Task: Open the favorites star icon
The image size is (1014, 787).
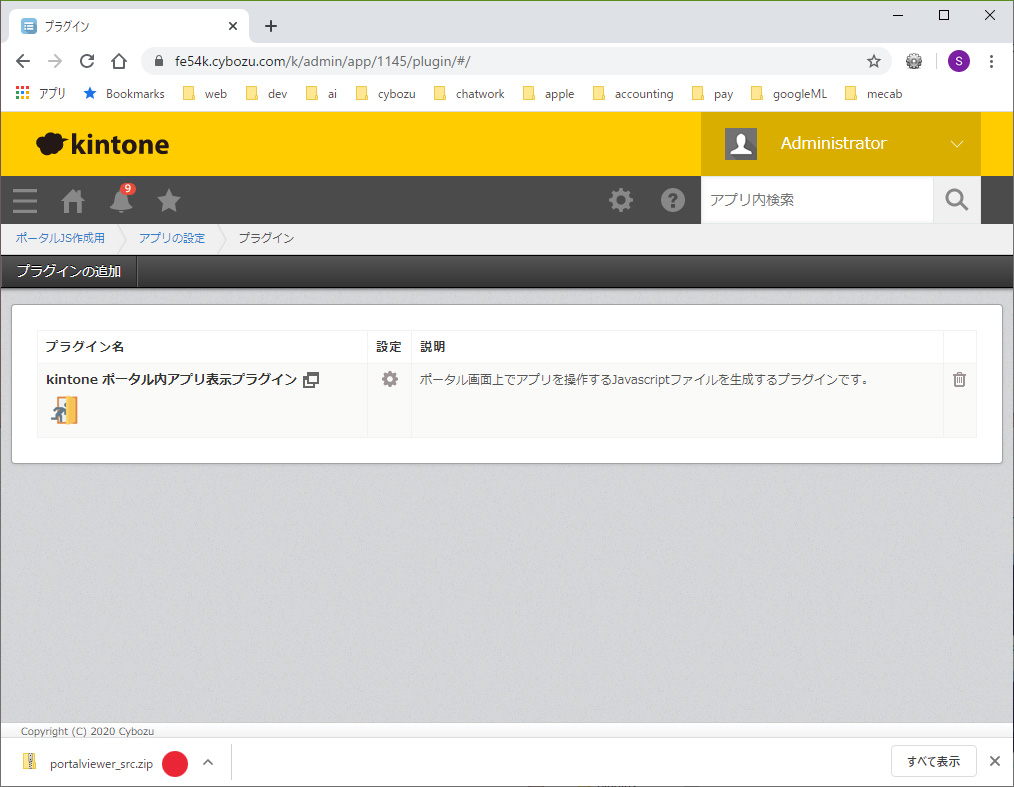Action: (x=169, y=201)
